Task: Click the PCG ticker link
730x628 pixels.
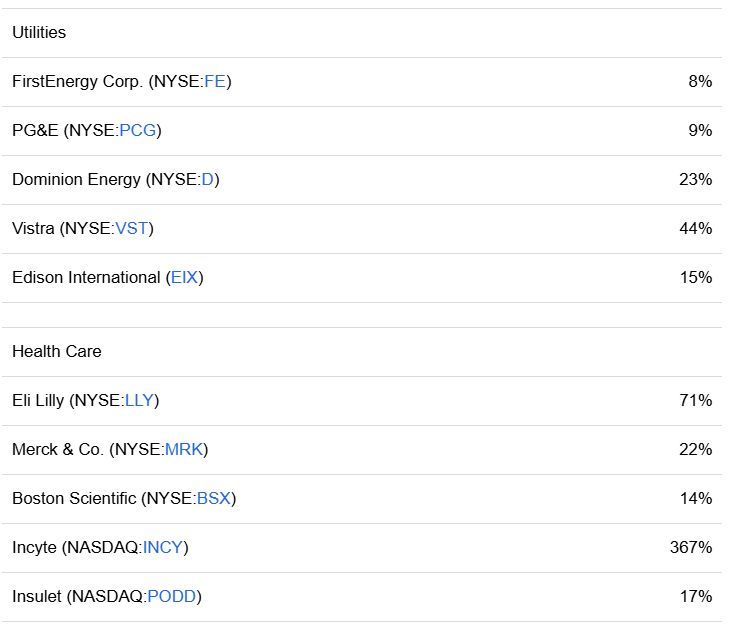Action: point(138,131)
